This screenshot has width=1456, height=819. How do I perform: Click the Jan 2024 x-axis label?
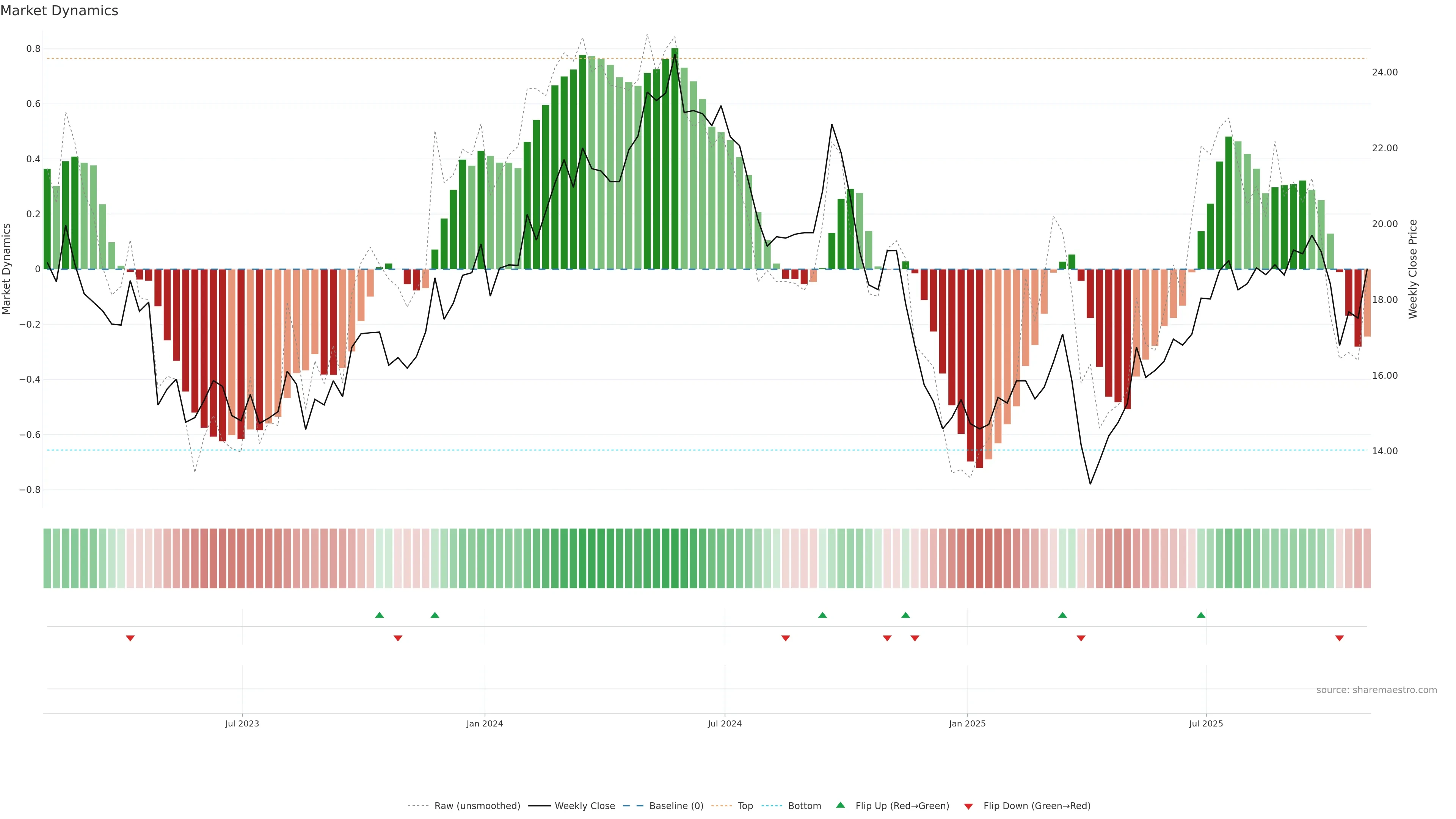point(485,723)
